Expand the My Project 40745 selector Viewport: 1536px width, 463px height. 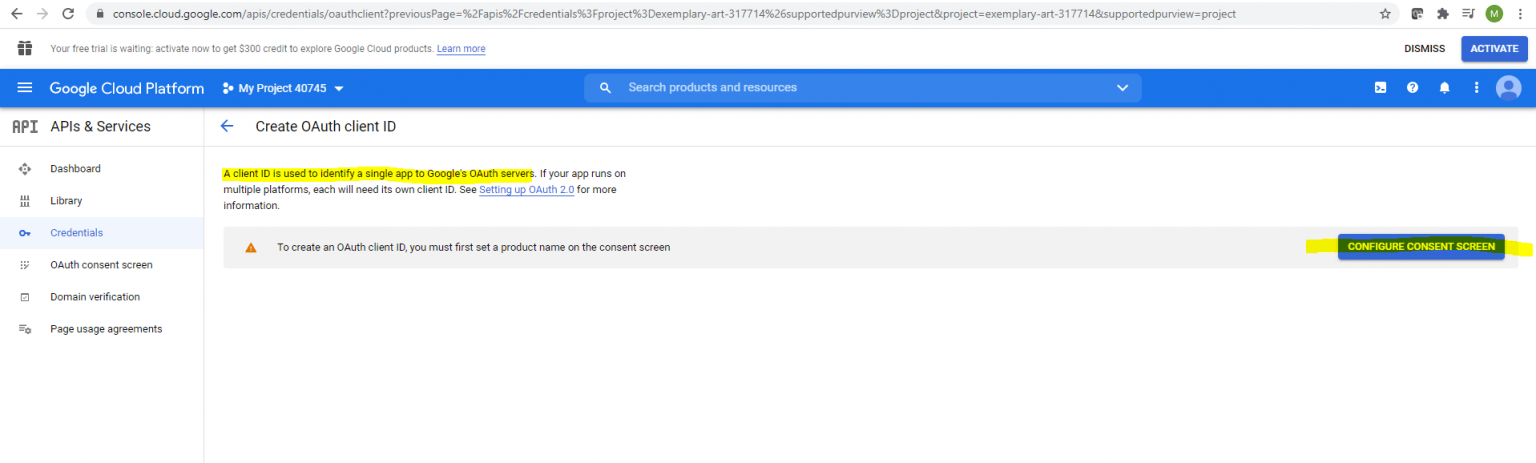pyautogui.click(x=284, y=88)
